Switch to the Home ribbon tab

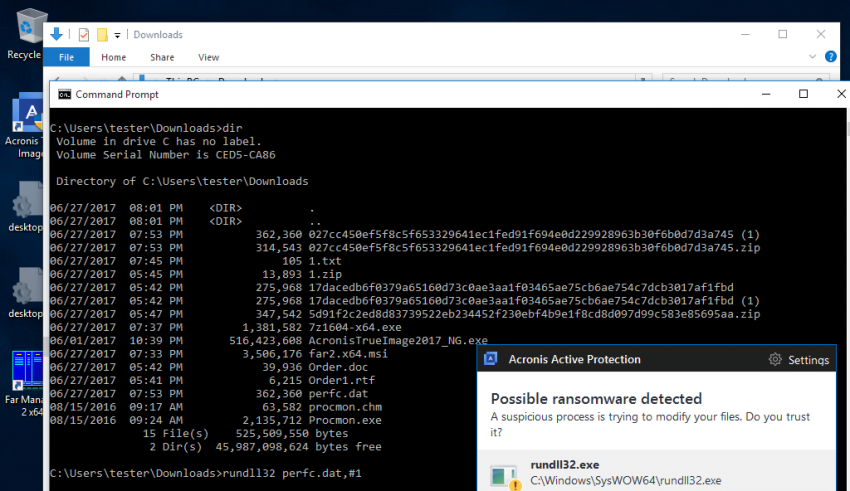pos(113,57)
